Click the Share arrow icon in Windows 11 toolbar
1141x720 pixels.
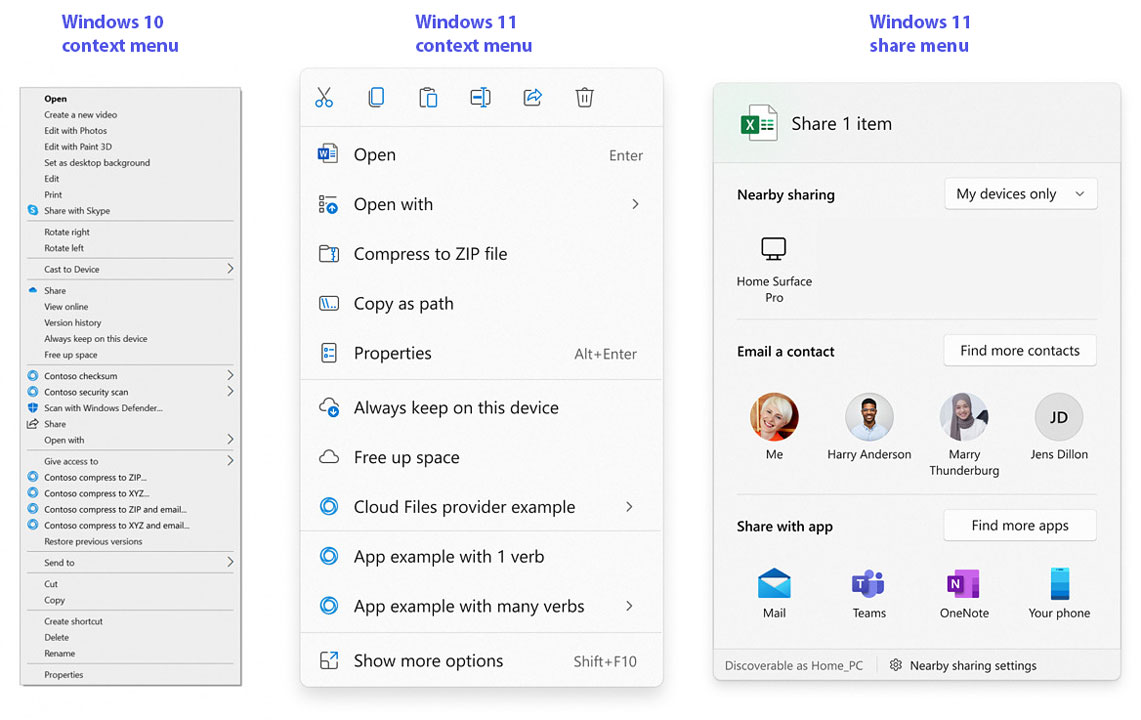pos(533,98)
